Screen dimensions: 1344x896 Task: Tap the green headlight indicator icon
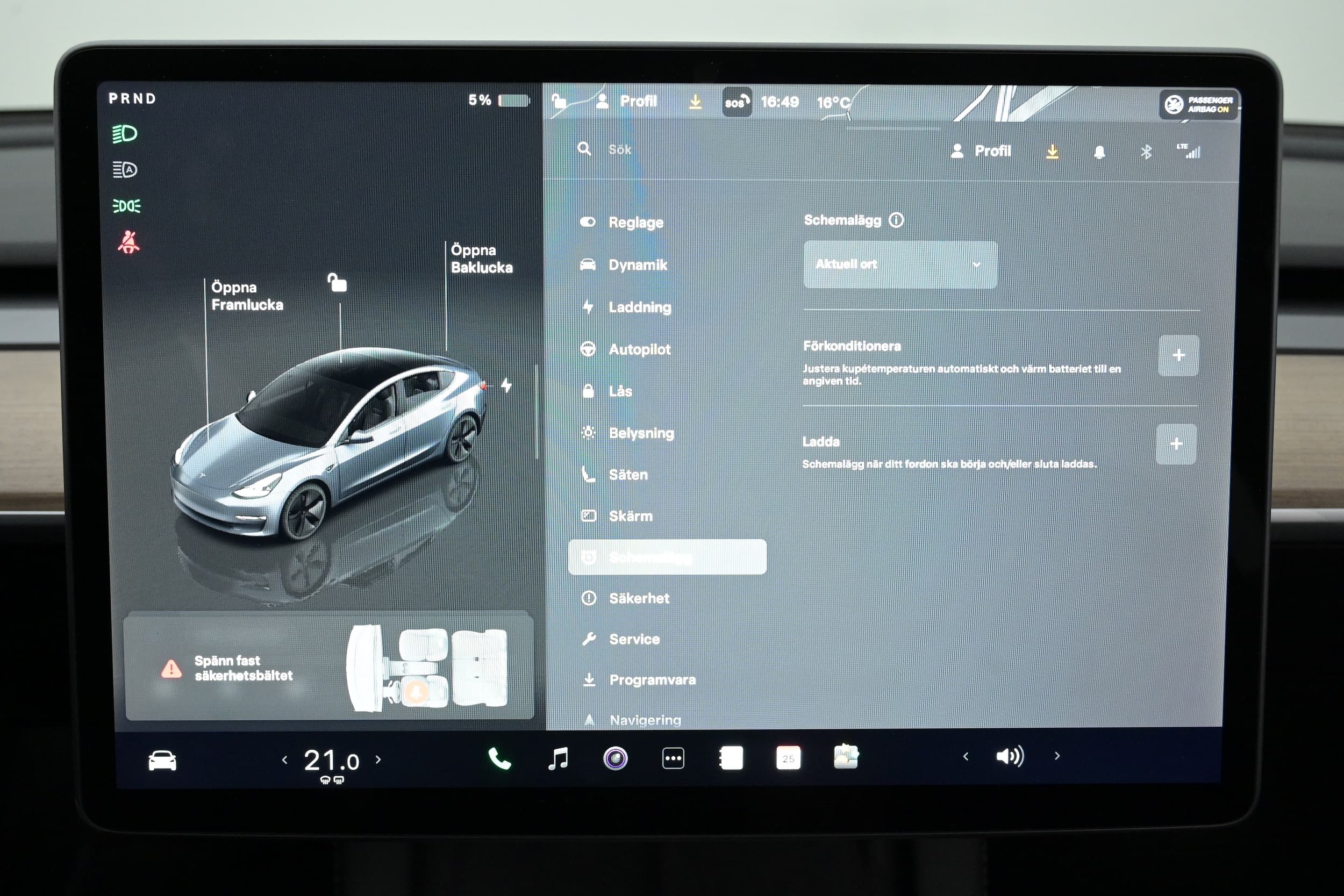pyautogui.click(x=125, y=134)
